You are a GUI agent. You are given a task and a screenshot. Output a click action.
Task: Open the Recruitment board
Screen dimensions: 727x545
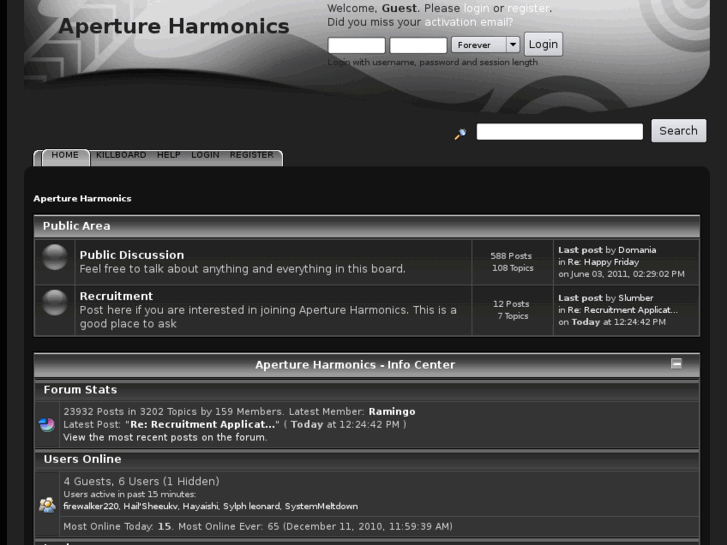coord(116,296)
